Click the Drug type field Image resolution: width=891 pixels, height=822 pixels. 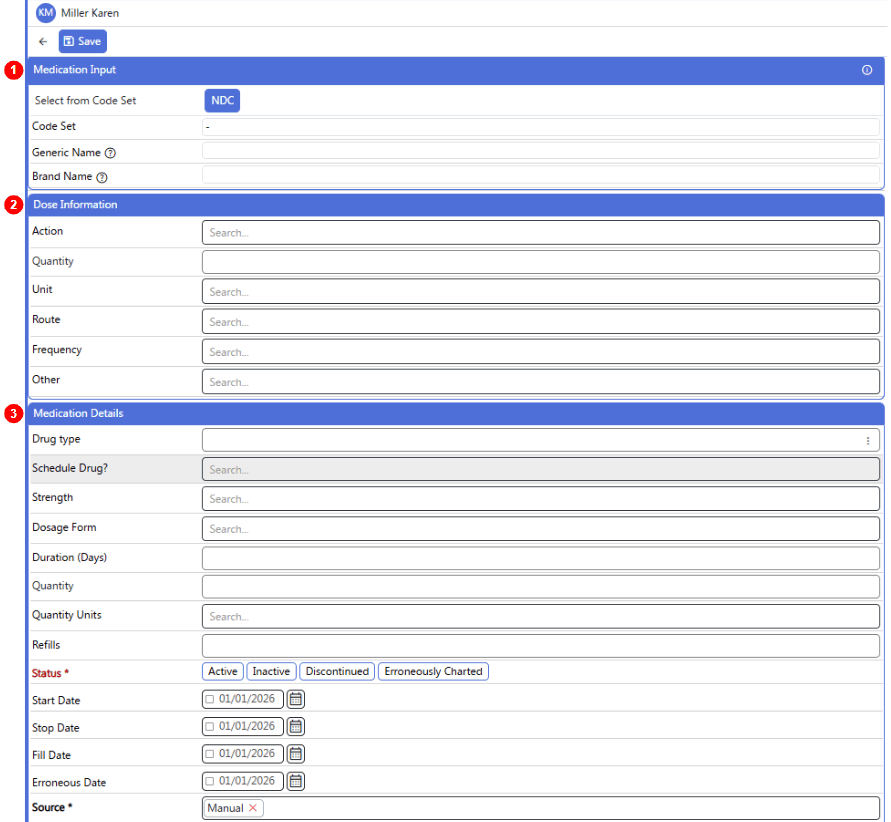541,440
